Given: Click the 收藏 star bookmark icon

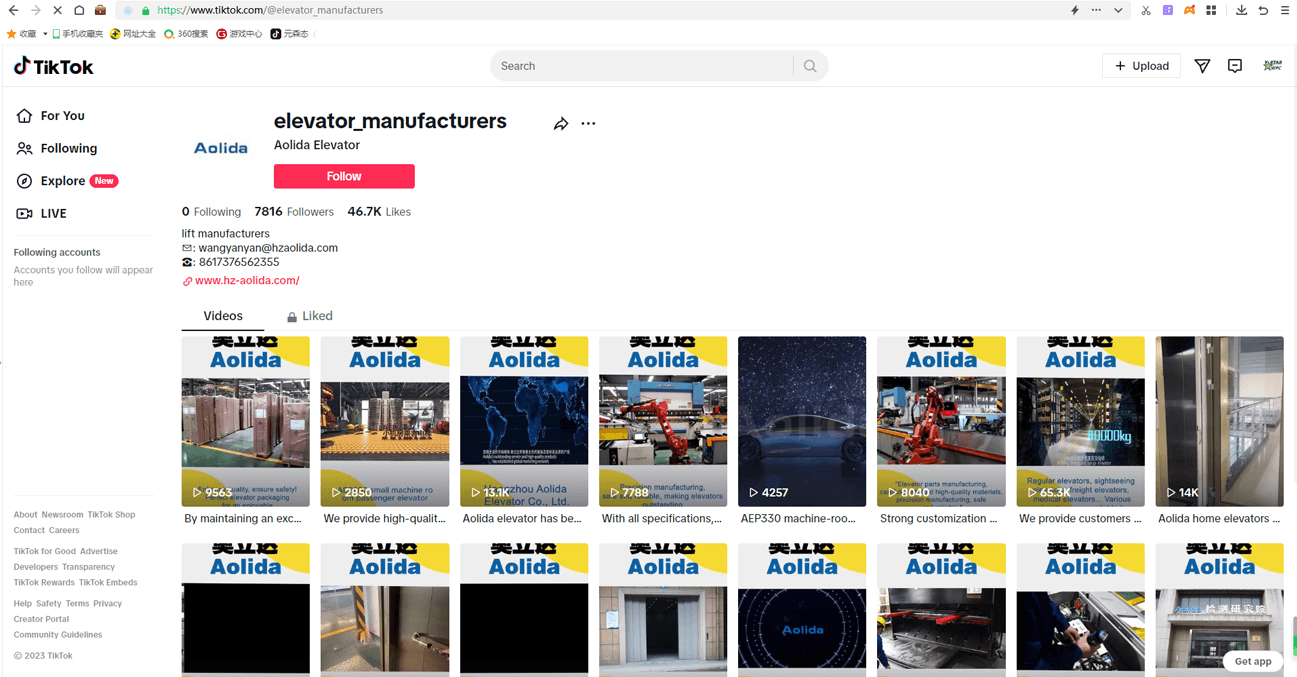Looking at the screenshot, I should point(21,34).
